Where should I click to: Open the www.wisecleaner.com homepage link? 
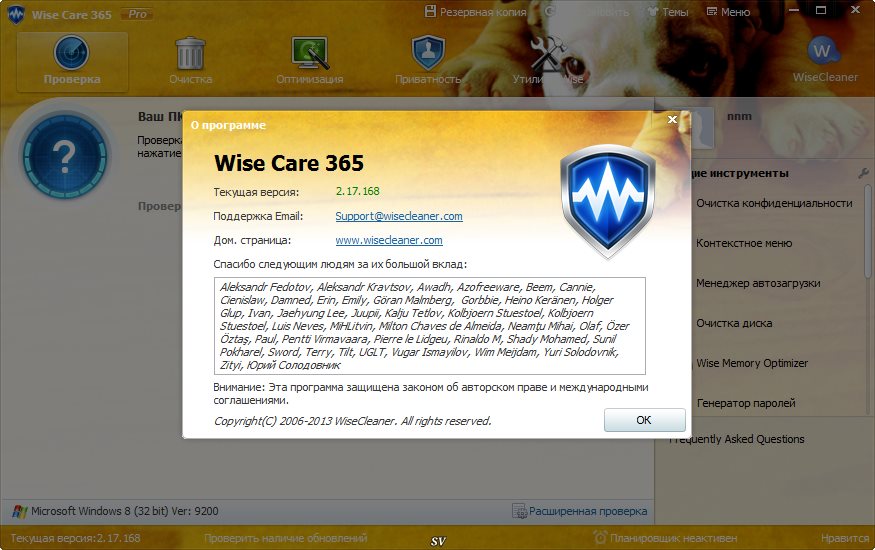(389, 240)
